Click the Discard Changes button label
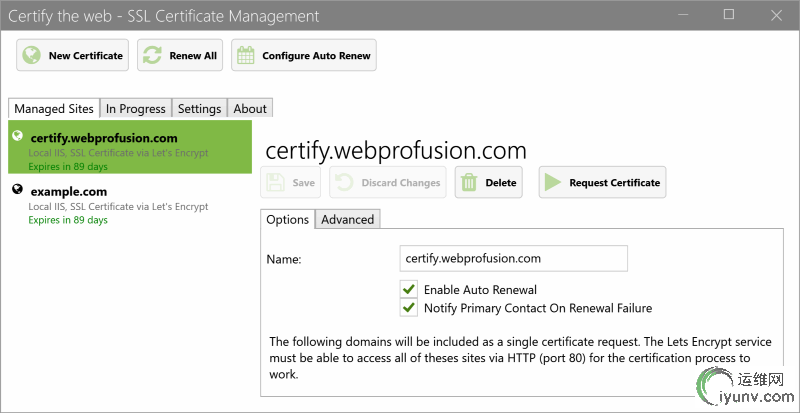Image resolution: width=800 pixels, height=413 pixels. pos(401,183)
